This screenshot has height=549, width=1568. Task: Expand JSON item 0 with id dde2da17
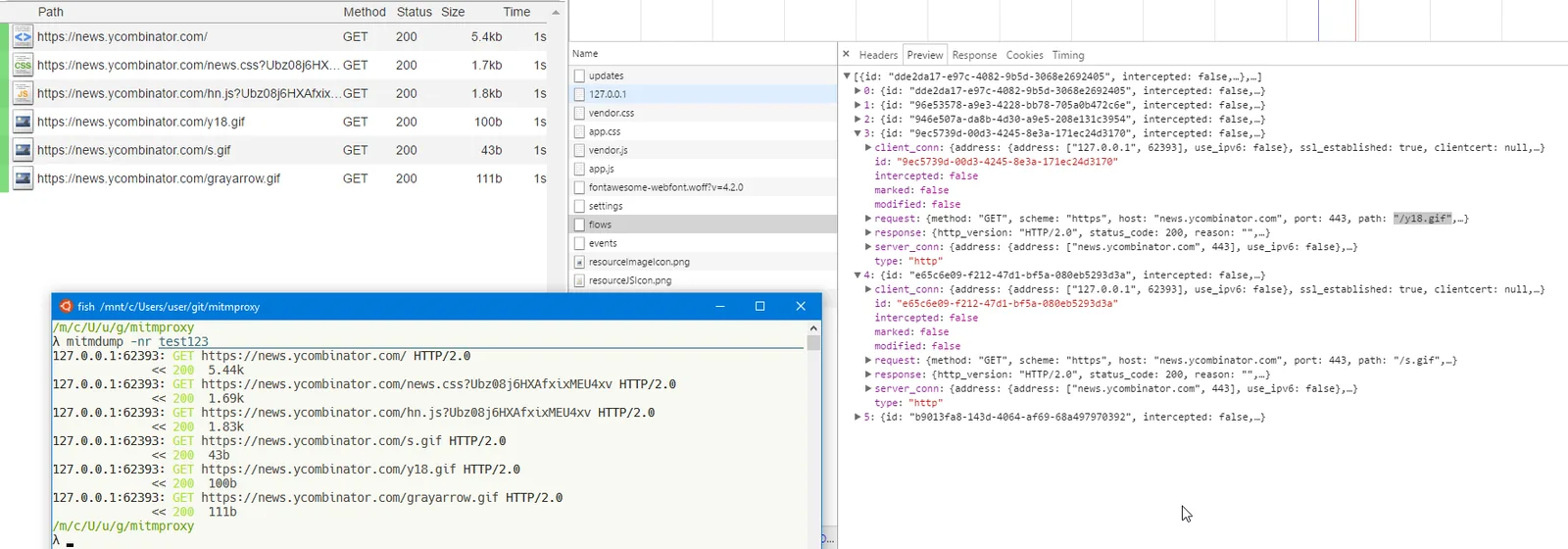click(x=857, y=90)
